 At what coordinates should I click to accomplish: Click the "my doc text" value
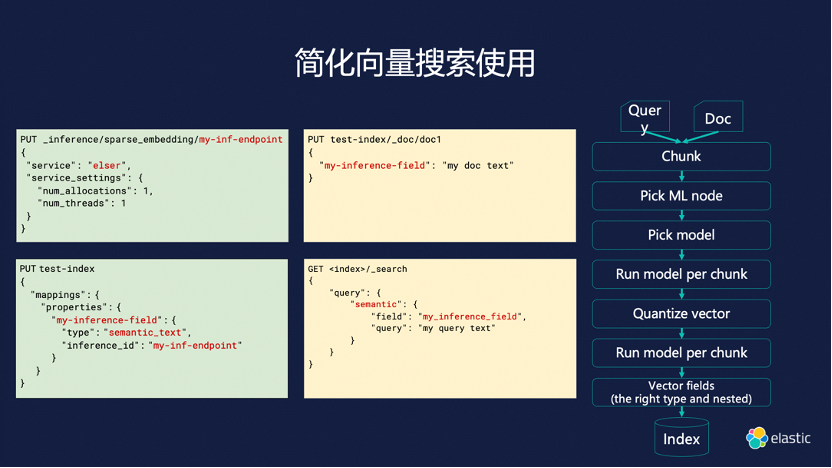point(478,166)
